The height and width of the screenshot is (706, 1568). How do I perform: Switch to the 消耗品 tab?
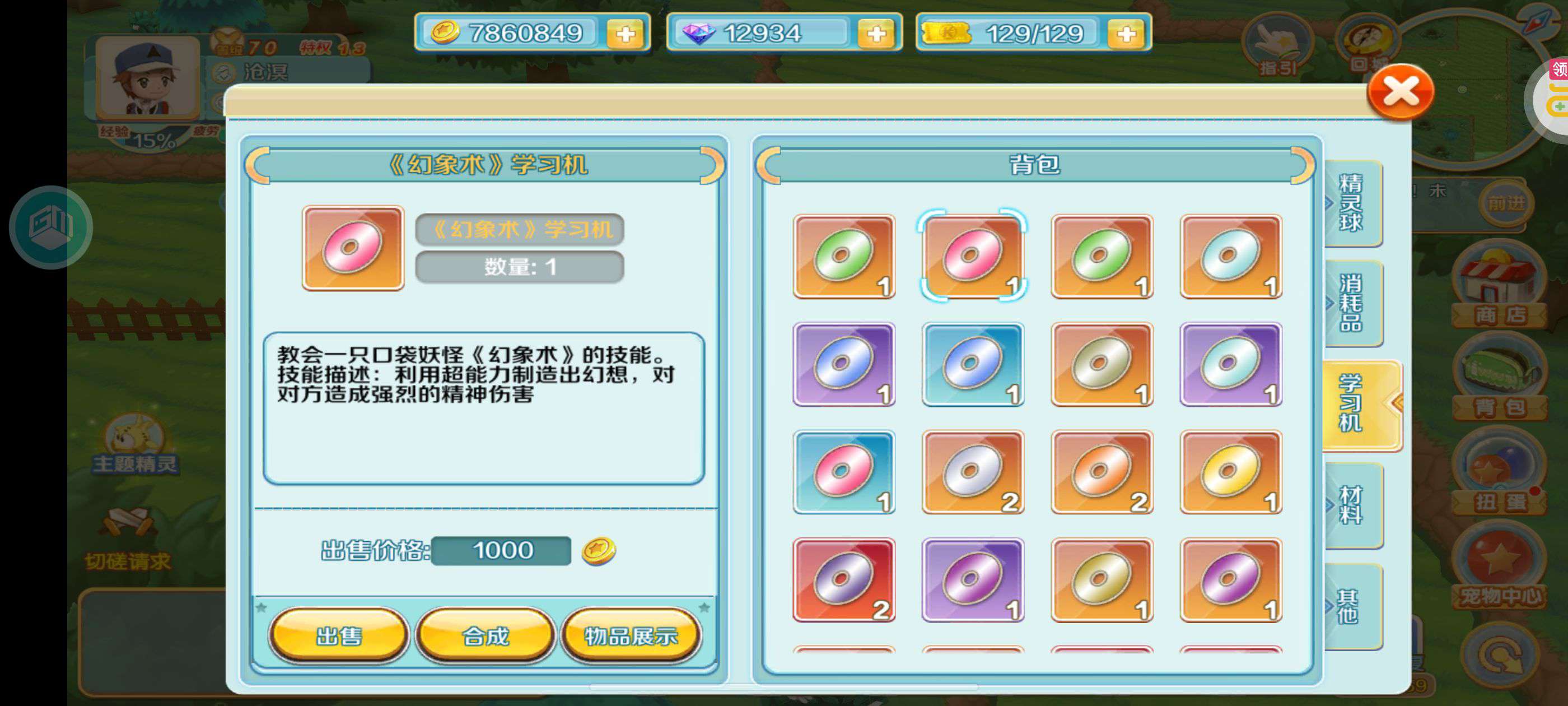click(x=1352, y=303)
